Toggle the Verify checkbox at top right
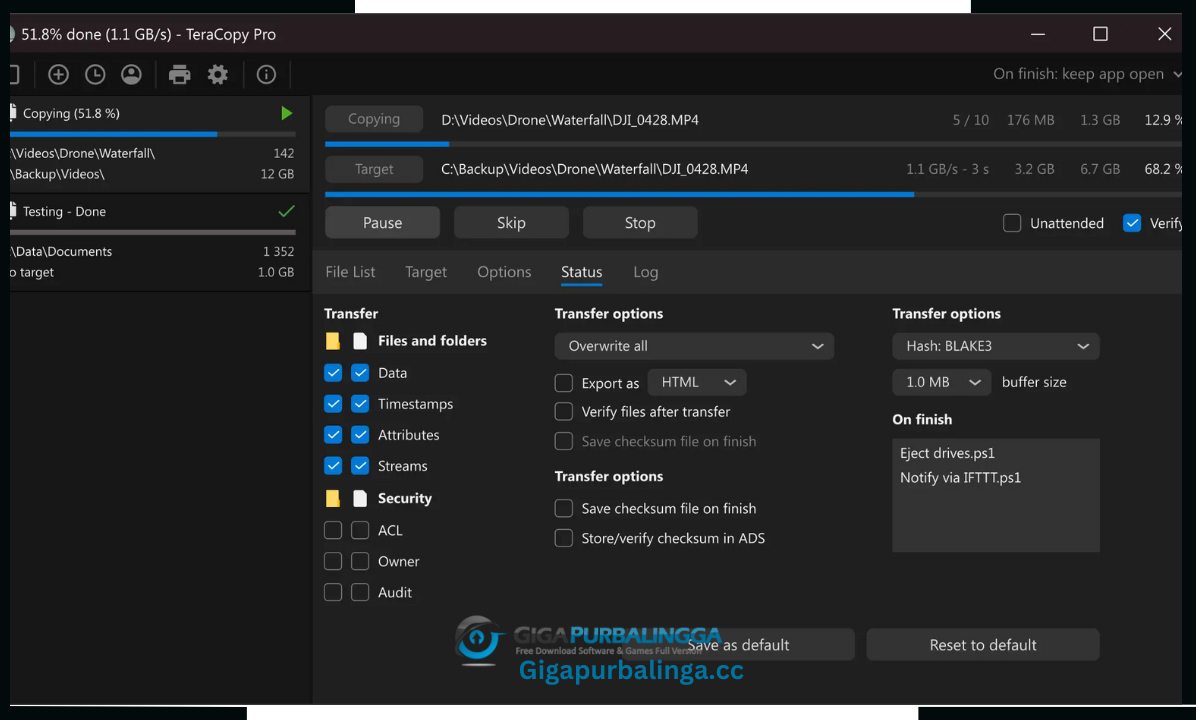This screenshot has width=1200, height=720. coord(1132,223)
